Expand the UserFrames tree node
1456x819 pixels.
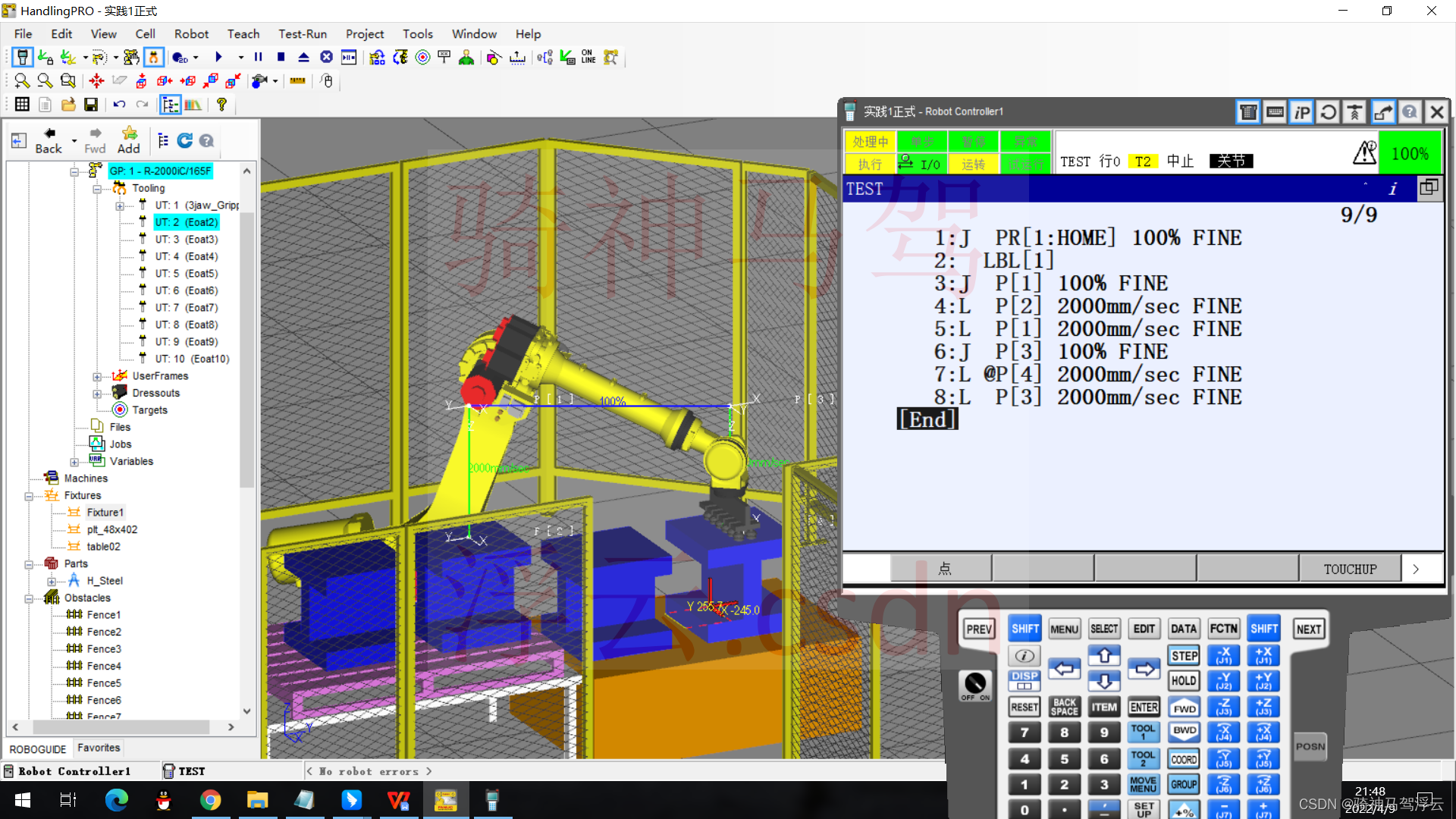[97, 376]
